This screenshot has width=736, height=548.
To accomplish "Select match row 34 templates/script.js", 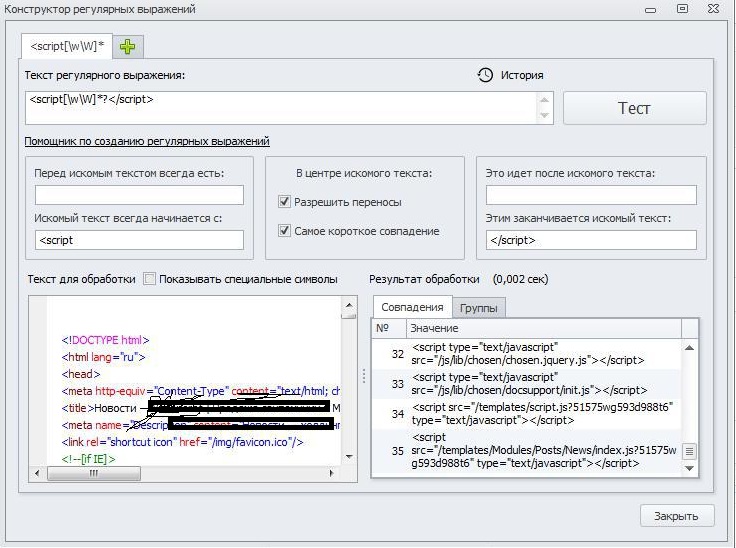I will coord(526,414).
